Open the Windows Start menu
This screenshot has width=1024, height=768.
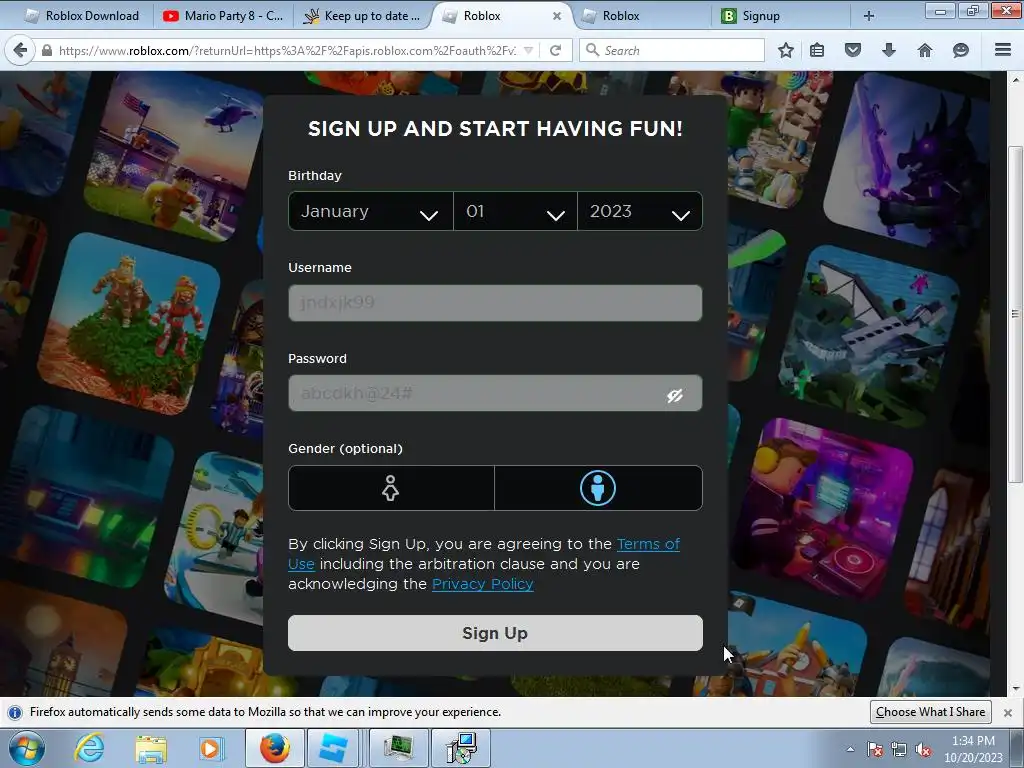(x=27, y=748)
